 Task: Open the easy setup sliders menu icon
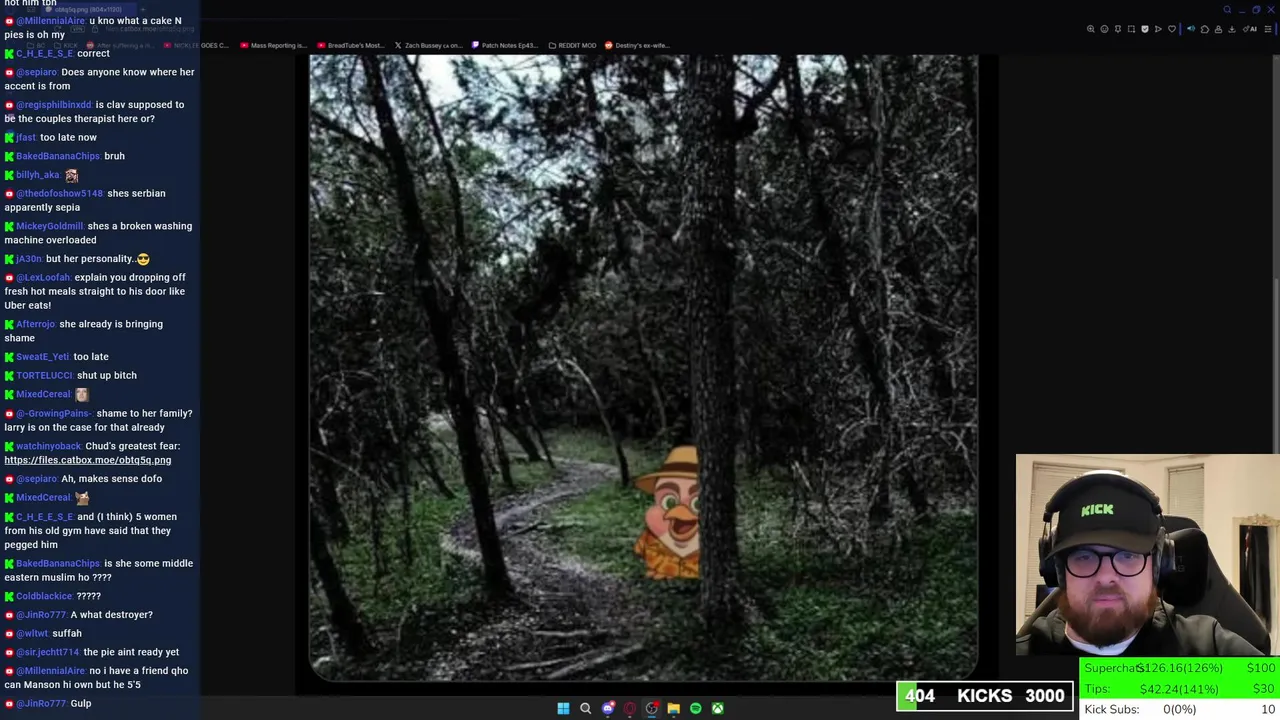pyautogui.click(x=1268, y=29)
